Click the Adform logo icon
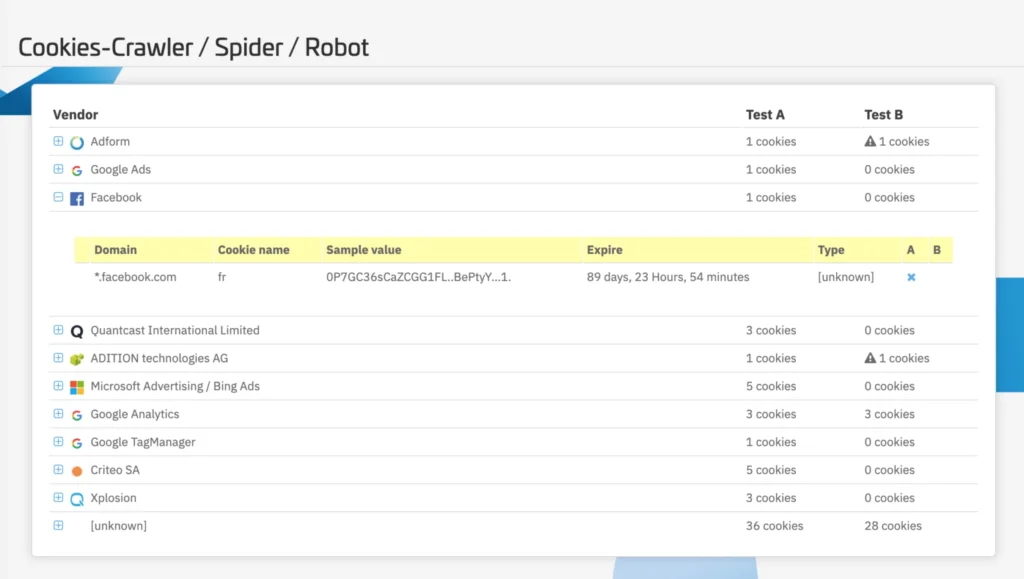The image size is (1024, 579). click(77, 142)
